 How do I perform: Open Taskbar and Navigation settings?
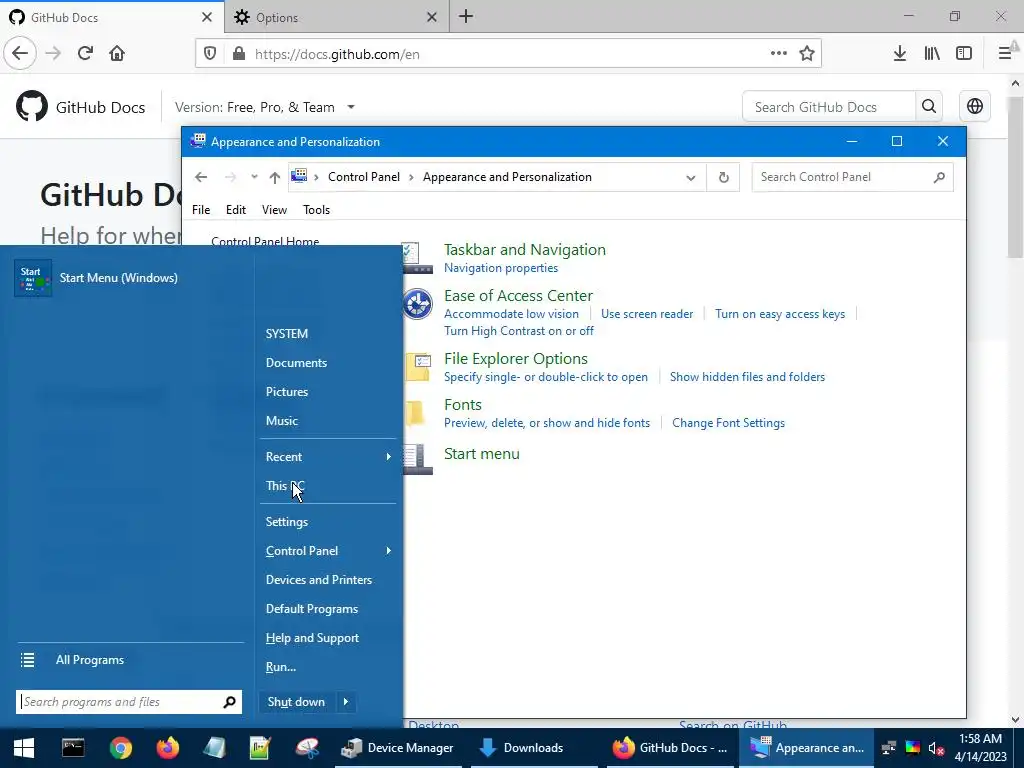pyautogui.click(x=524, y=249)
